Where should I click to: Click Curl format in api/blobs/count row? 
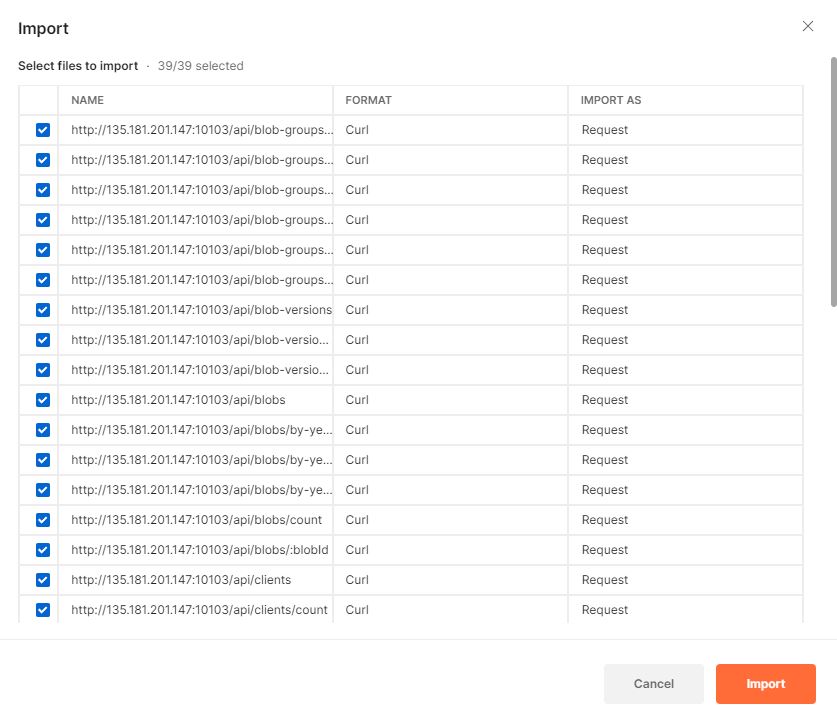click(357, 520)
